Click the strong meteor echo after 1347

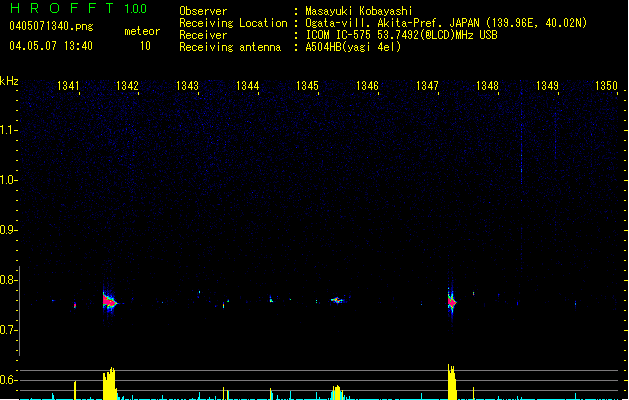pos(452,302)
